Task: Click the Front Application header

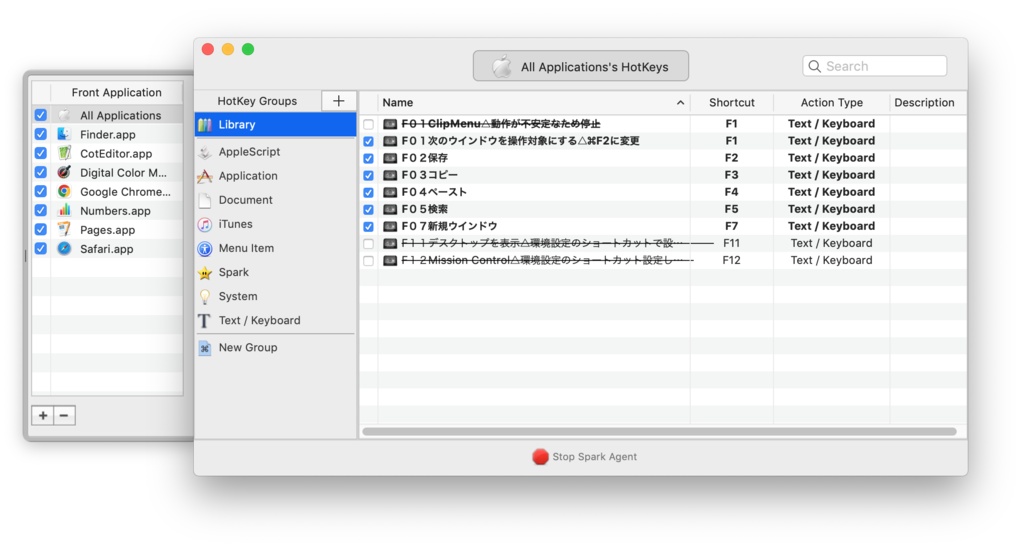Action: pos(116,93)
